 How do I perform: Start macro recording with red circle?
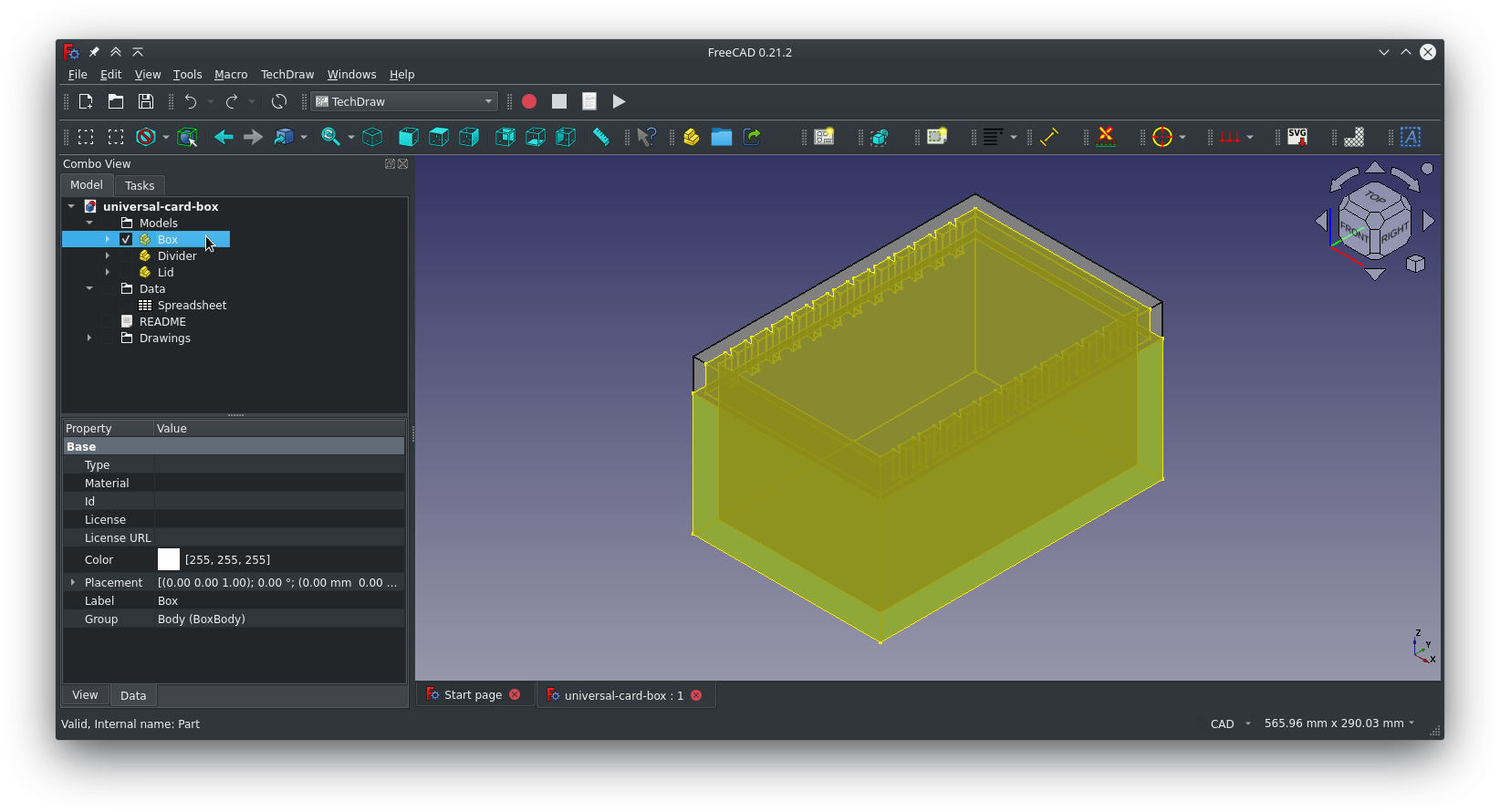[x=529, y=101]
